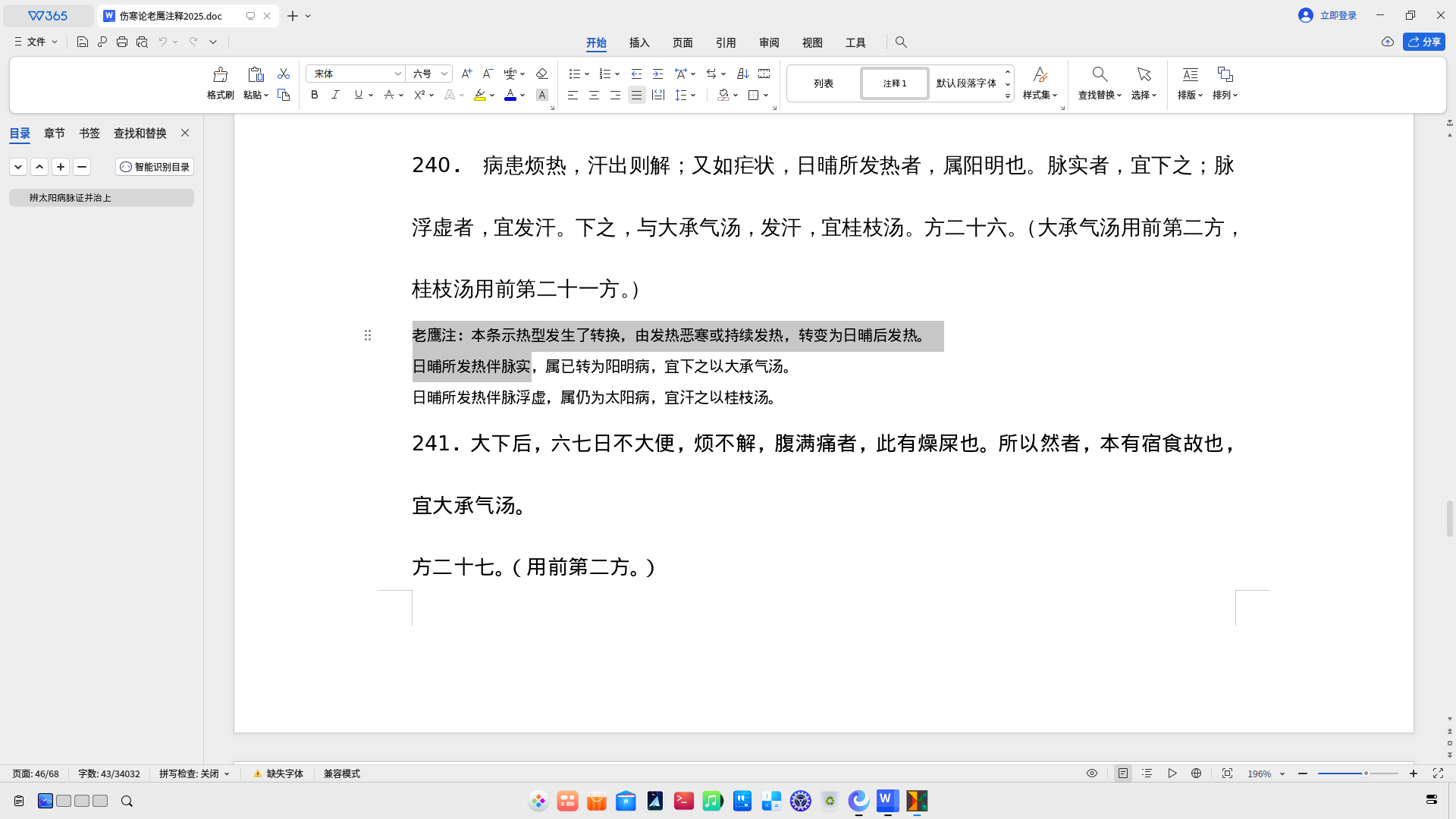Toggle Bold formatting

coord(315,95)
